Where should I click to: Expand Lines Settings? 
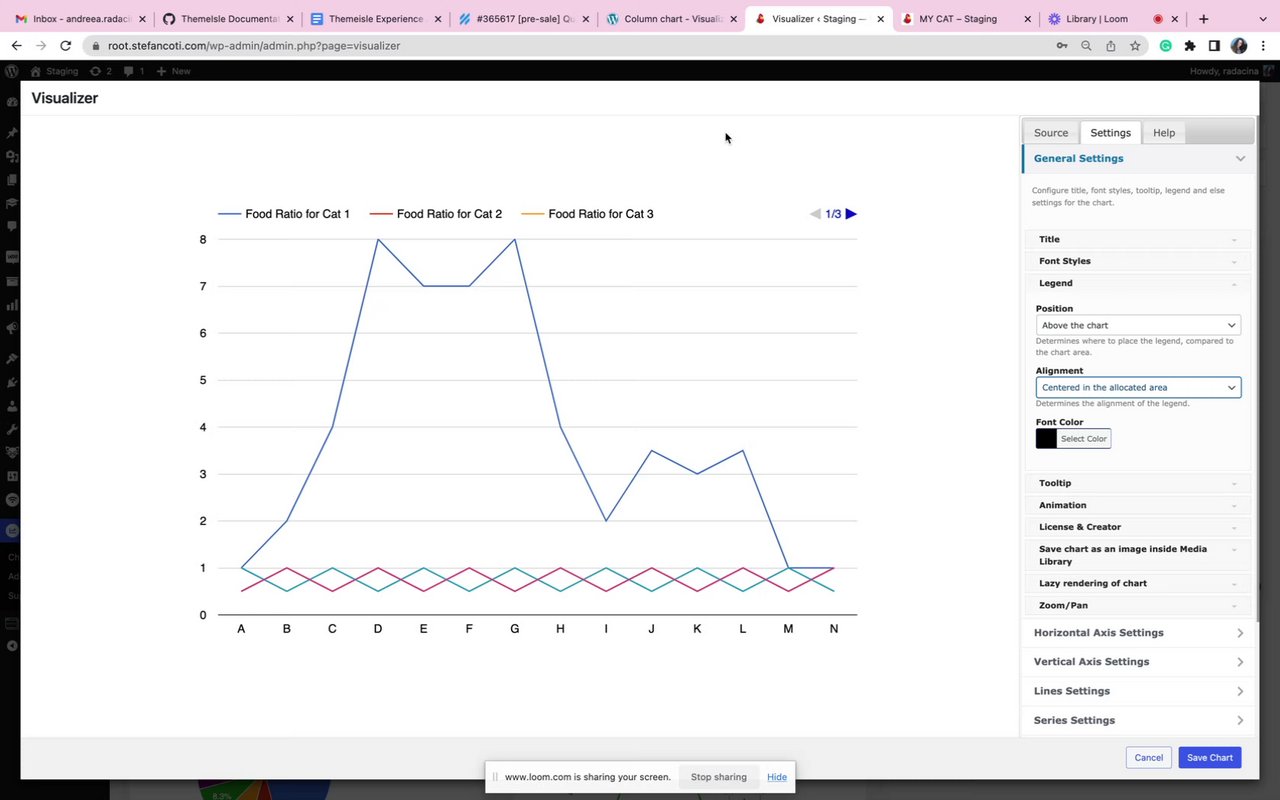tap(1138, 691)
